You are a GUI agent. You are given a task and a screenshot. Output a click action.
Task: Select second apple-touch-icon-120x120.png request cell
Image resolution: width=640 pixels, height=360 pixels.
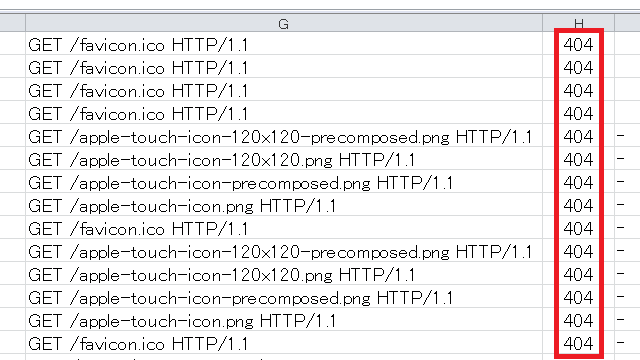(284, 274)
